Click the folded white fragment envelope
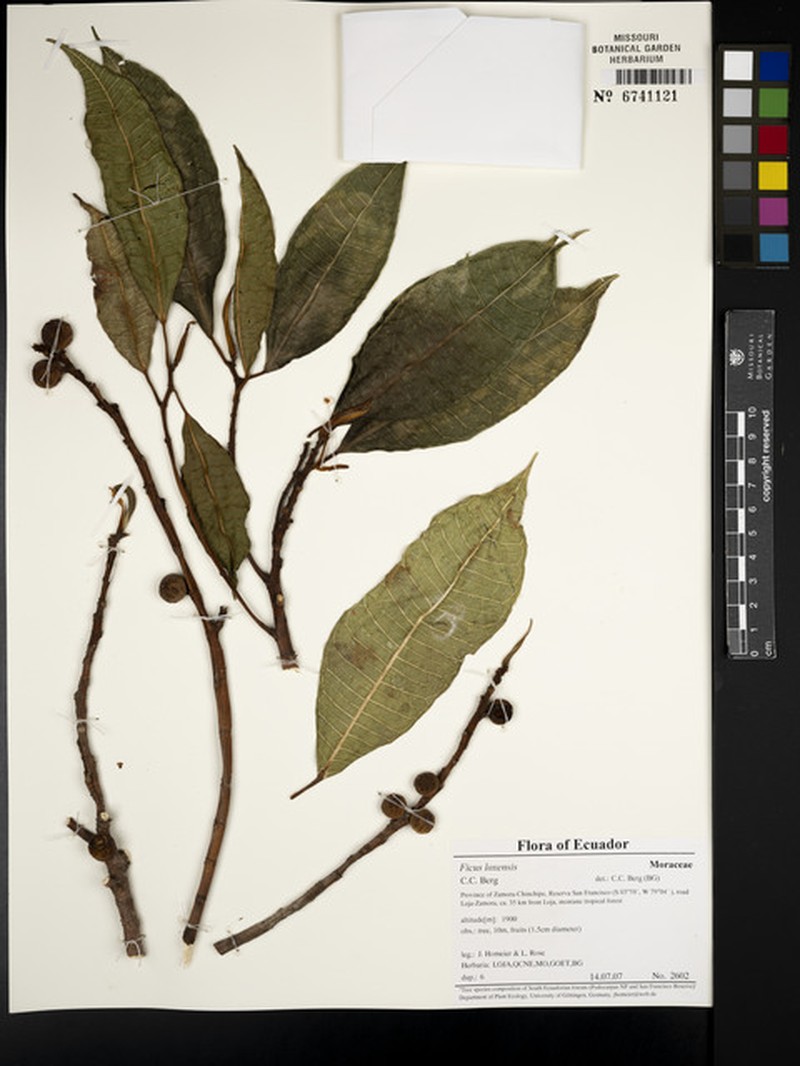Image resolution: width=800 pixels, height=1066 pixels. click(462, 88)
